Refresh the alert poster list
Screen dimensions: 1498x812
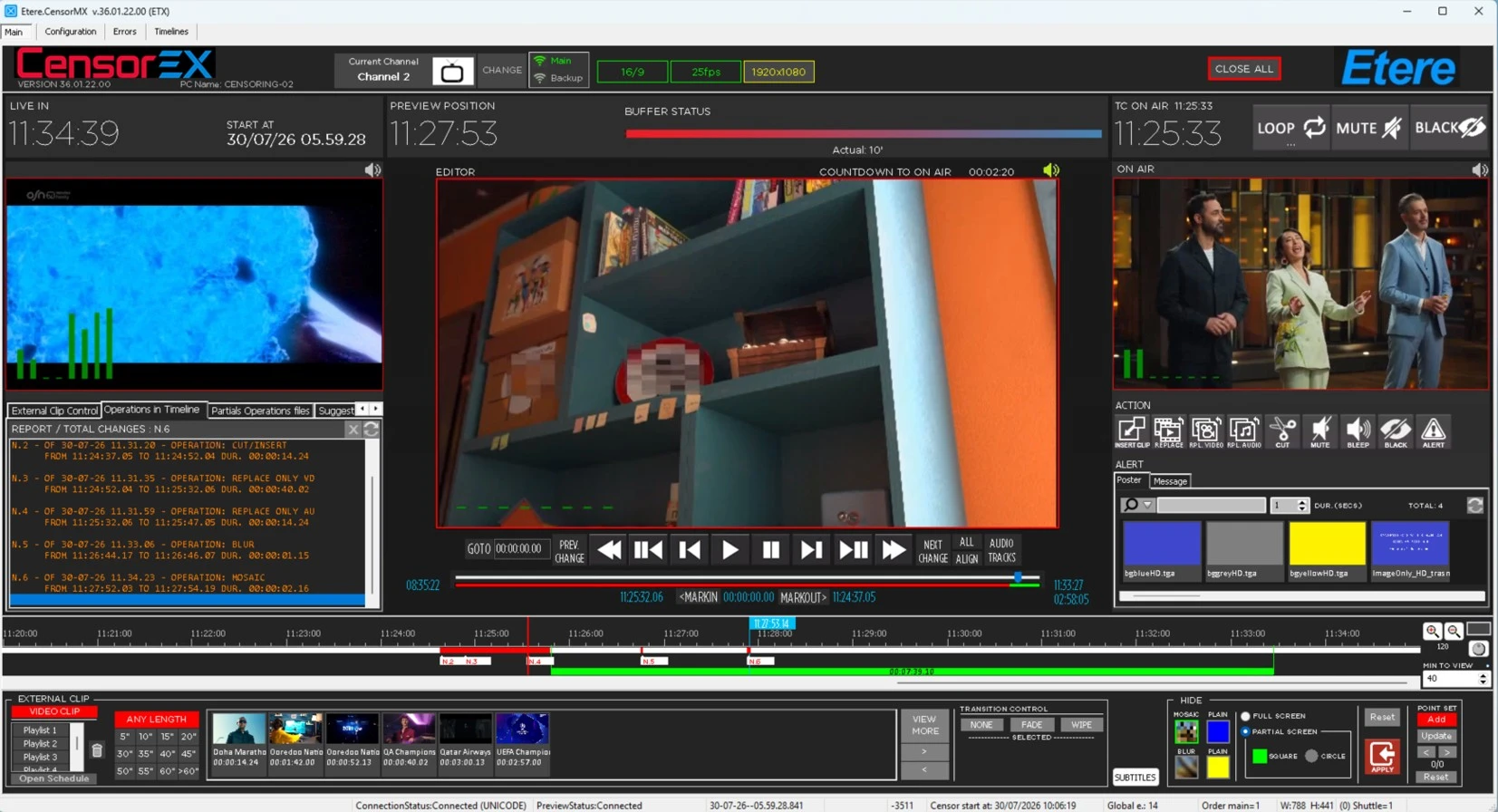pos(1475,506)
